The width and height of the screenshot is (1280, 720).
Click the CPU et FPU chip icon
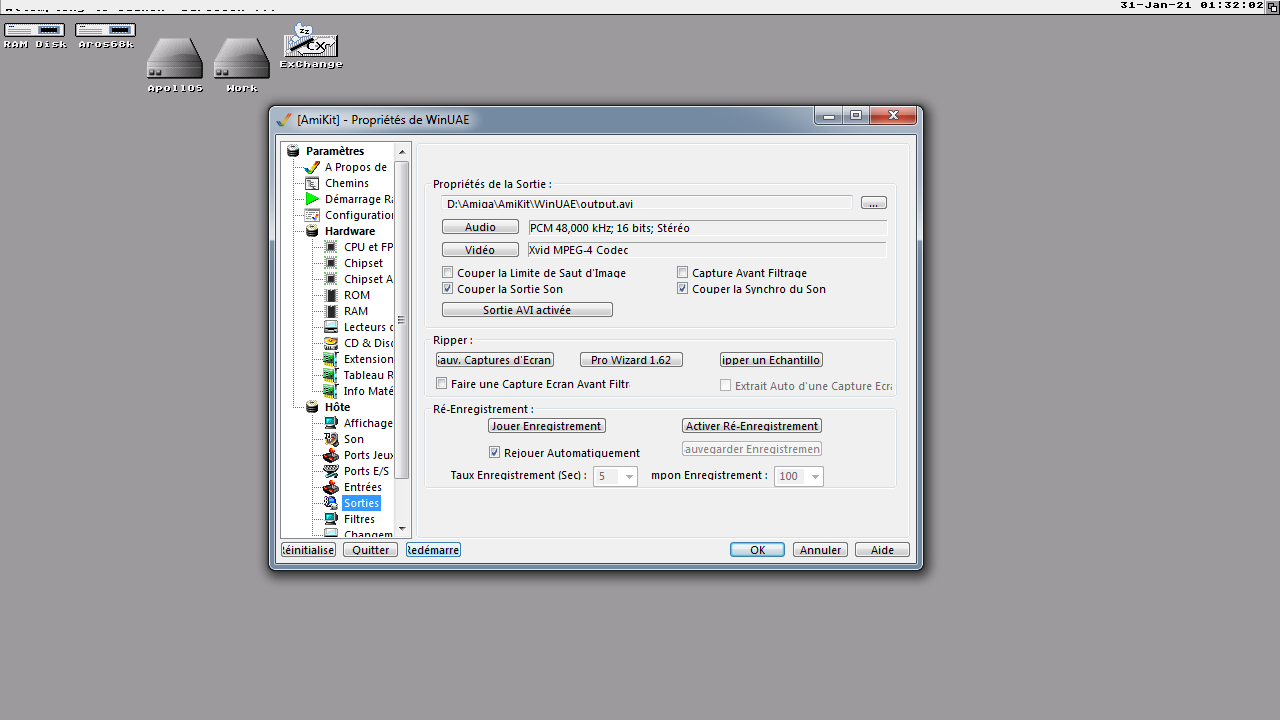click(x=331, y=247)
